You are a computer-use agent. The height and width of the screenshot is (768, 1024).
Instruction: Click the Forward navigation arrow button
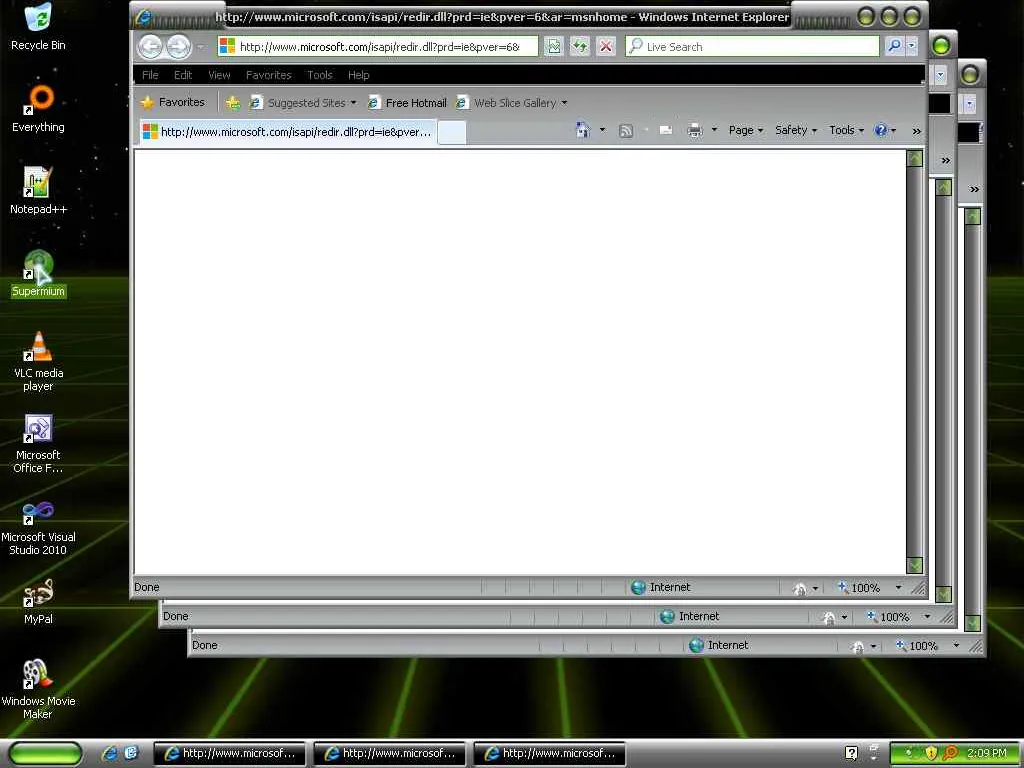tap(178, 46)
